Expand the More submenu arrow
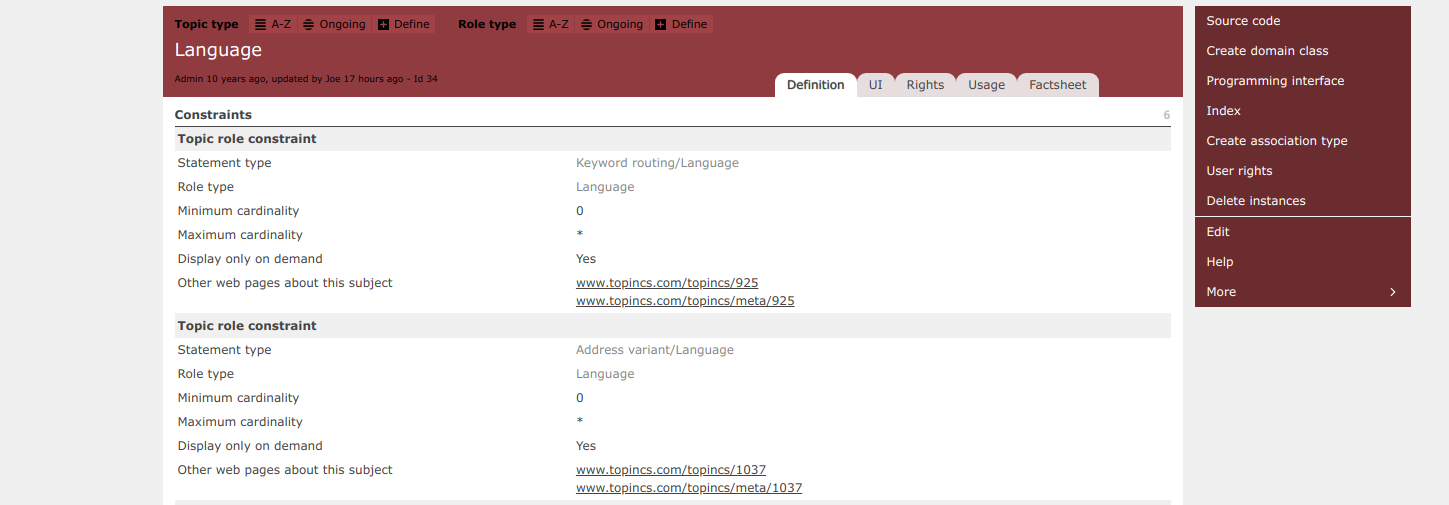The image size is (1449, 505). pyautogui.click(x=1392, y=292)
